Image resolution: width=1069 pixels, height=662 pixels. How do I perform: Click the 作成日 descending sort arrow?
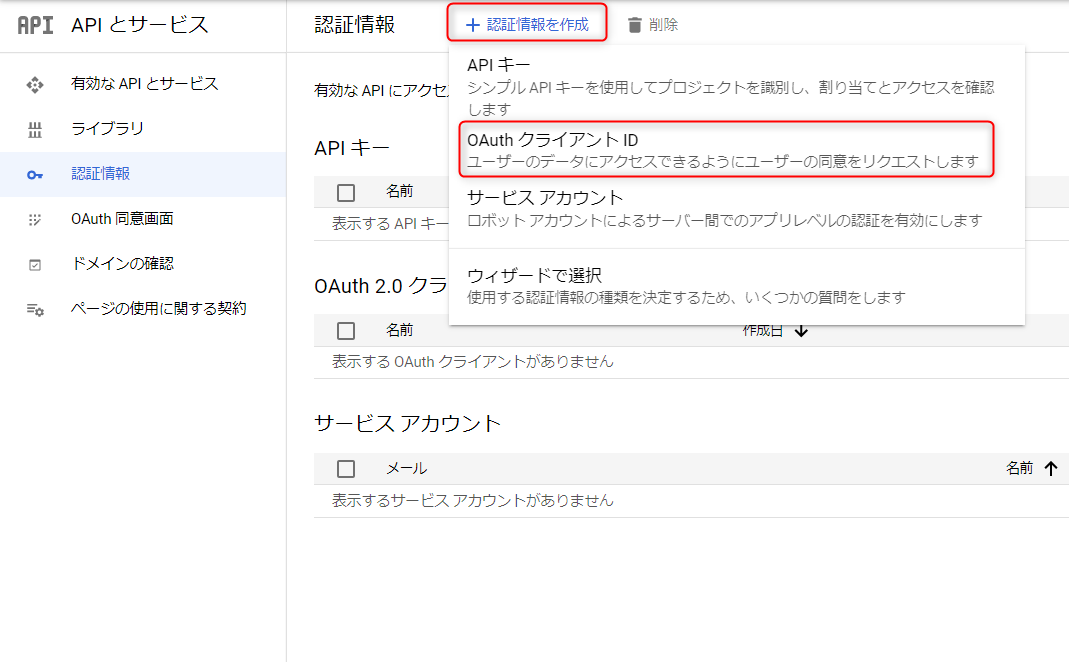point(801,331)
